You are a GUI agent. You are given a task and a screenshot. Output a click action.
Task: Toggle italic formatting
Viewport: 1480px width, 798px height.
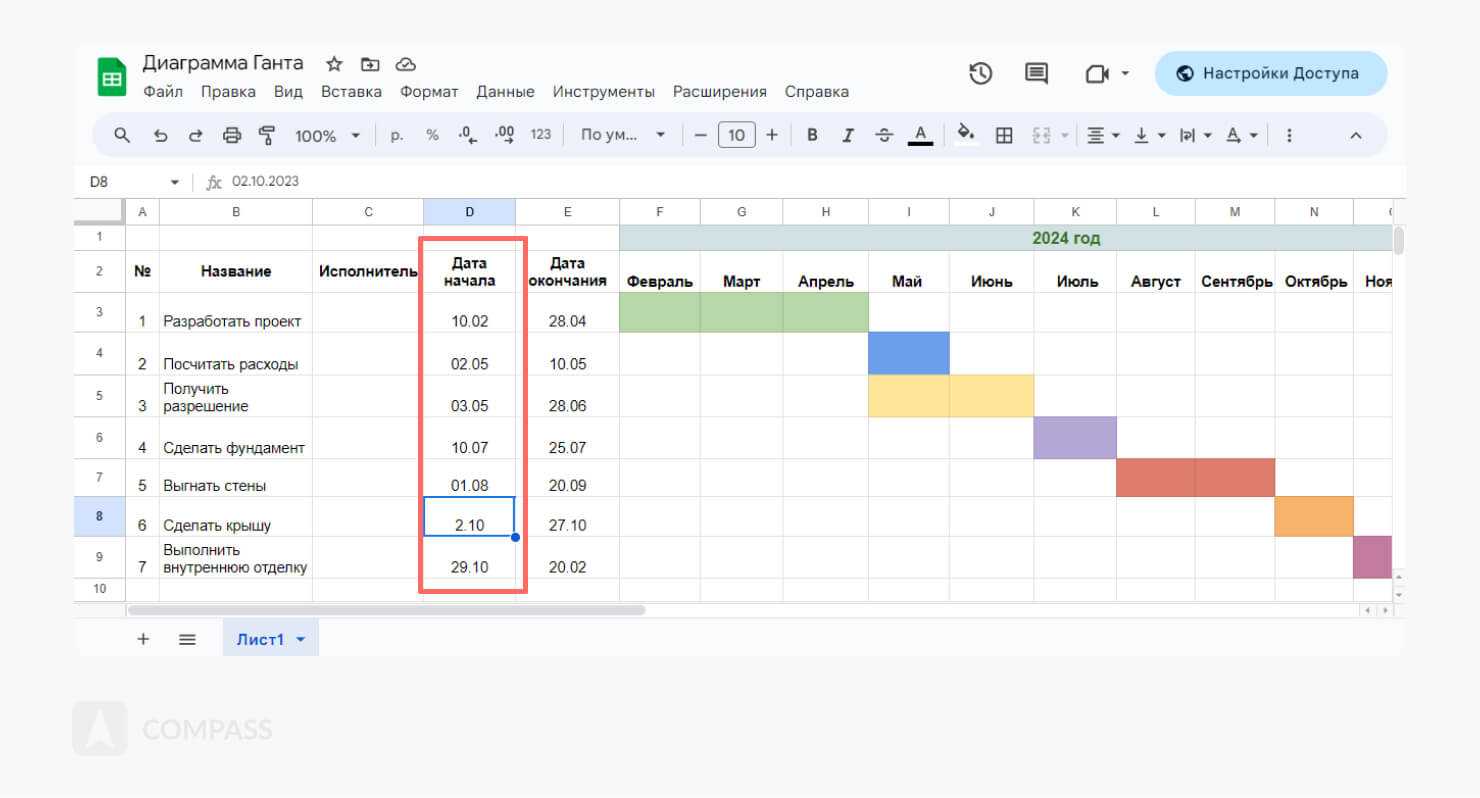point(848,135)
